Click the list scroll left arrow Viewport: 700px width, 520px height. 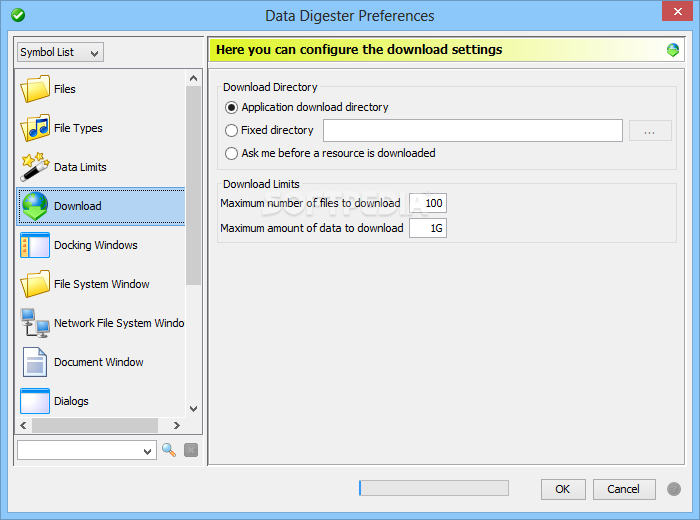[23, 425]
